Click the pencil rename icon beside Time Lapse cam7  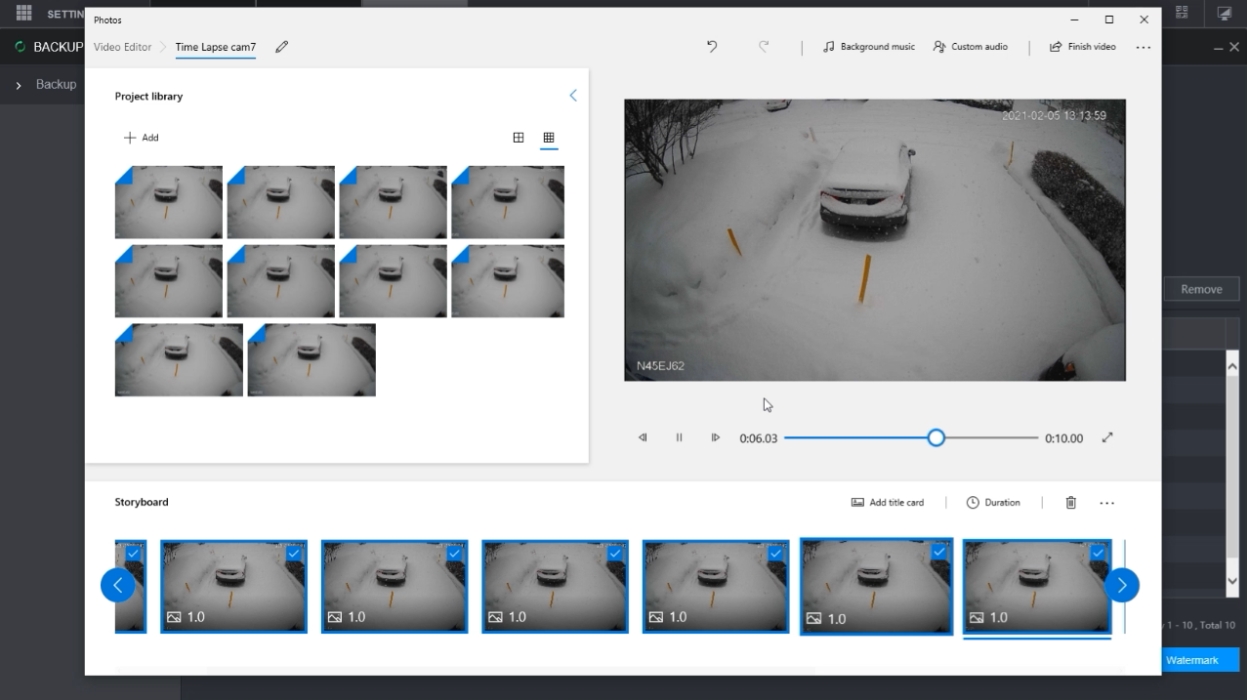(282, 47)
